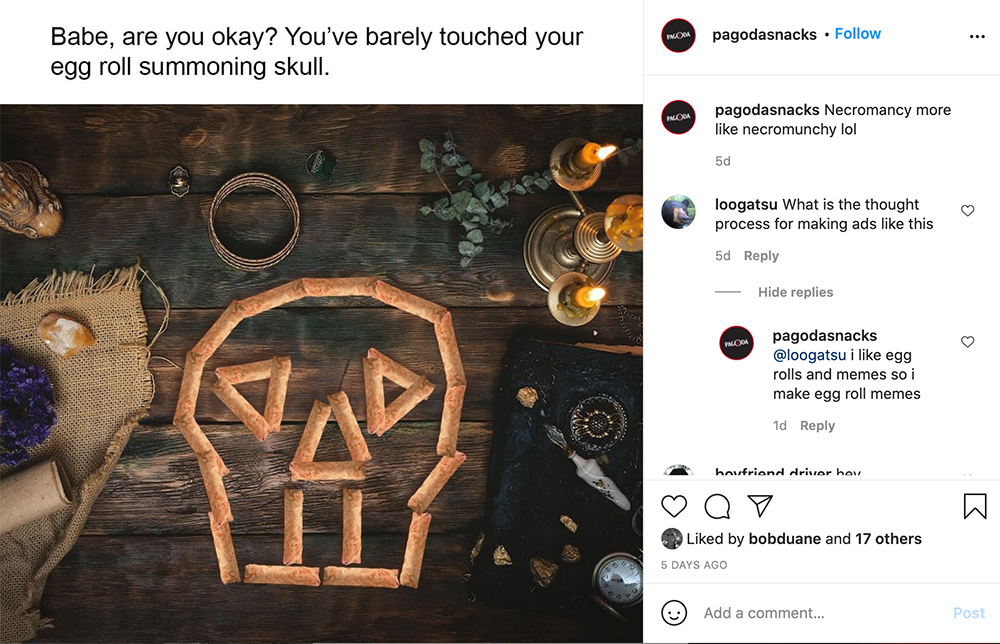Like loogatsu's comment heart
This screenshot has height=644, width=1000.
tap(967, 210)
